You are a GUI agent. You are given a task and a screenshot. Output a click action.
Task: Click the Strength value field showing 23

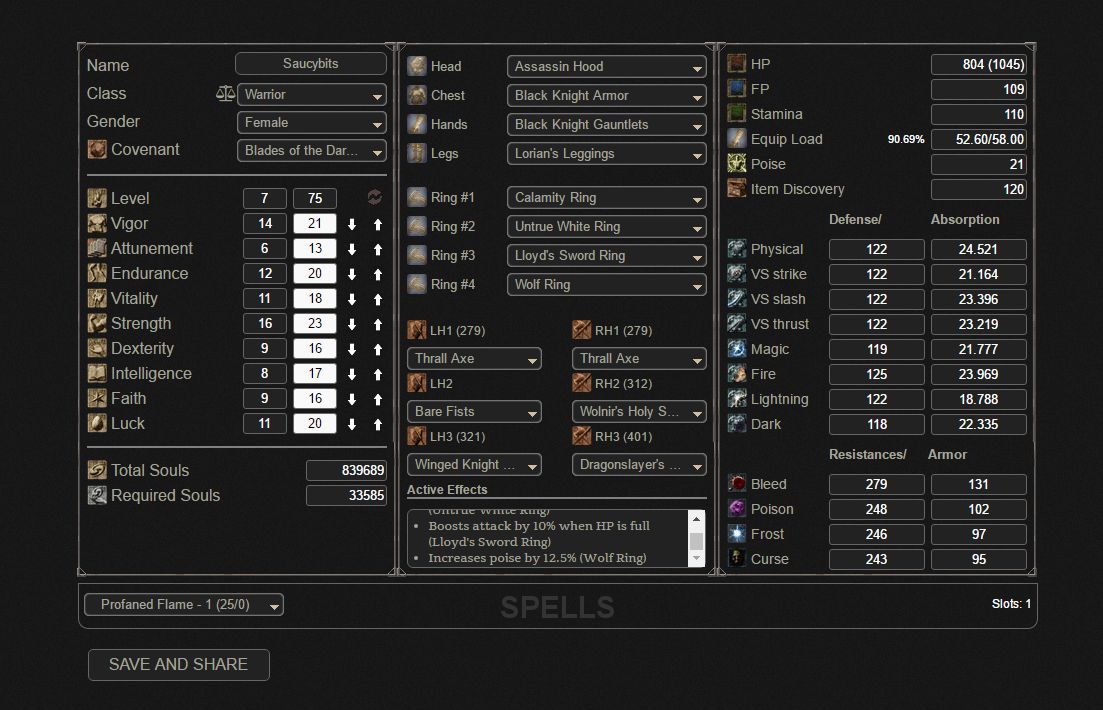coord(314,324)
